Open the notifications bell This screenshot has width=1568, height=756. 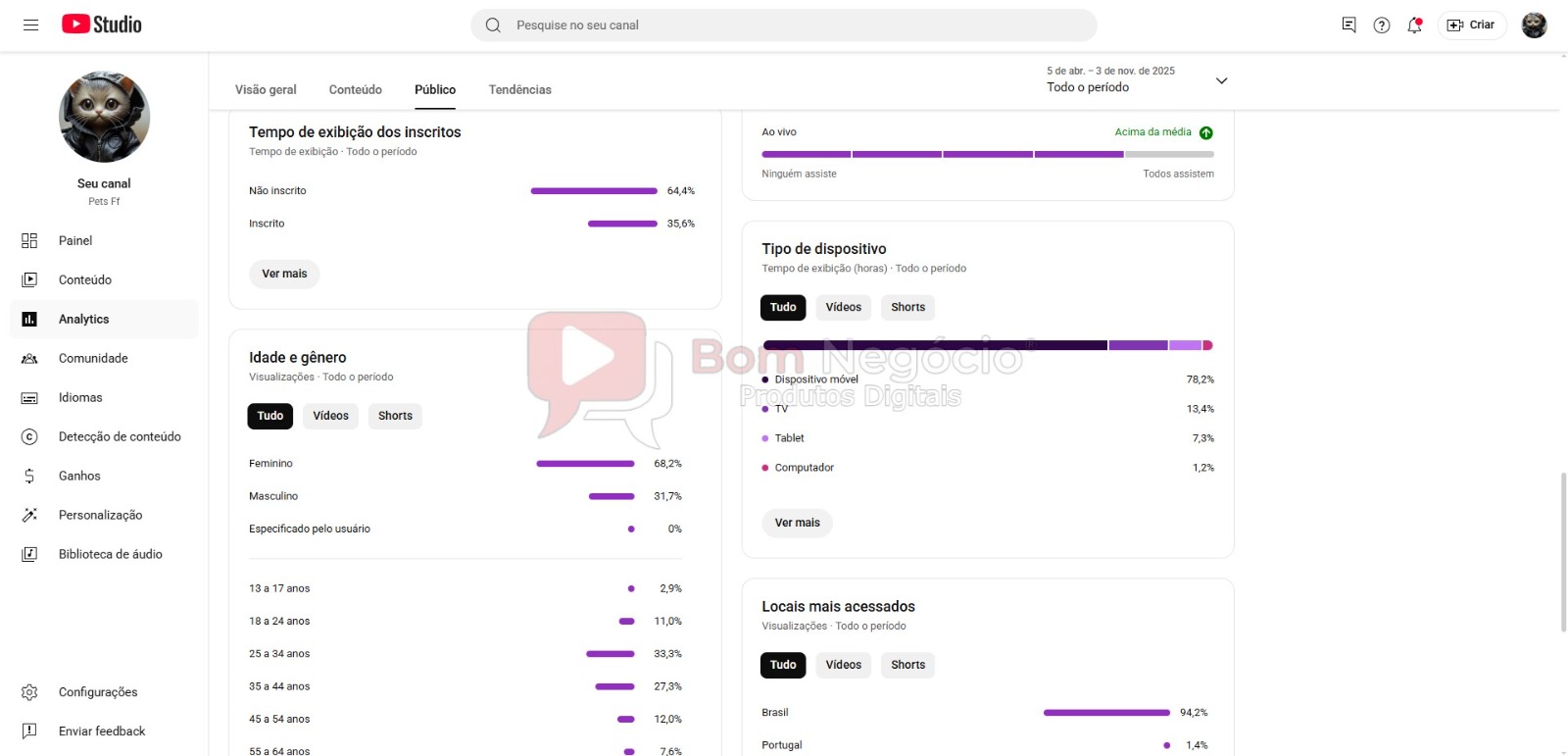click(x=1414, y=25)
